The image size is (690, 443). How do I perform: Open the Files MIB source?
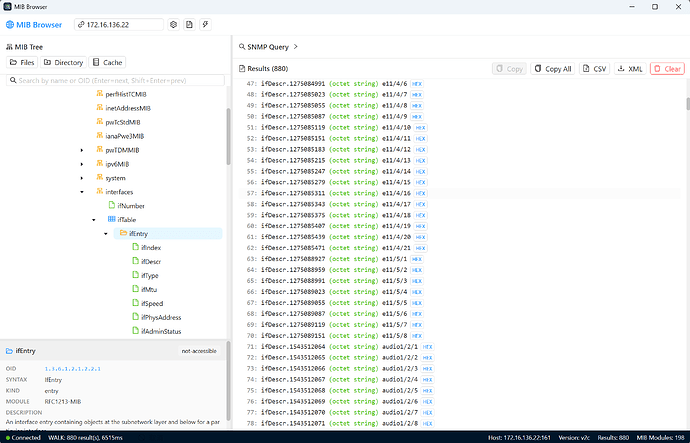[x=22, y=62]
